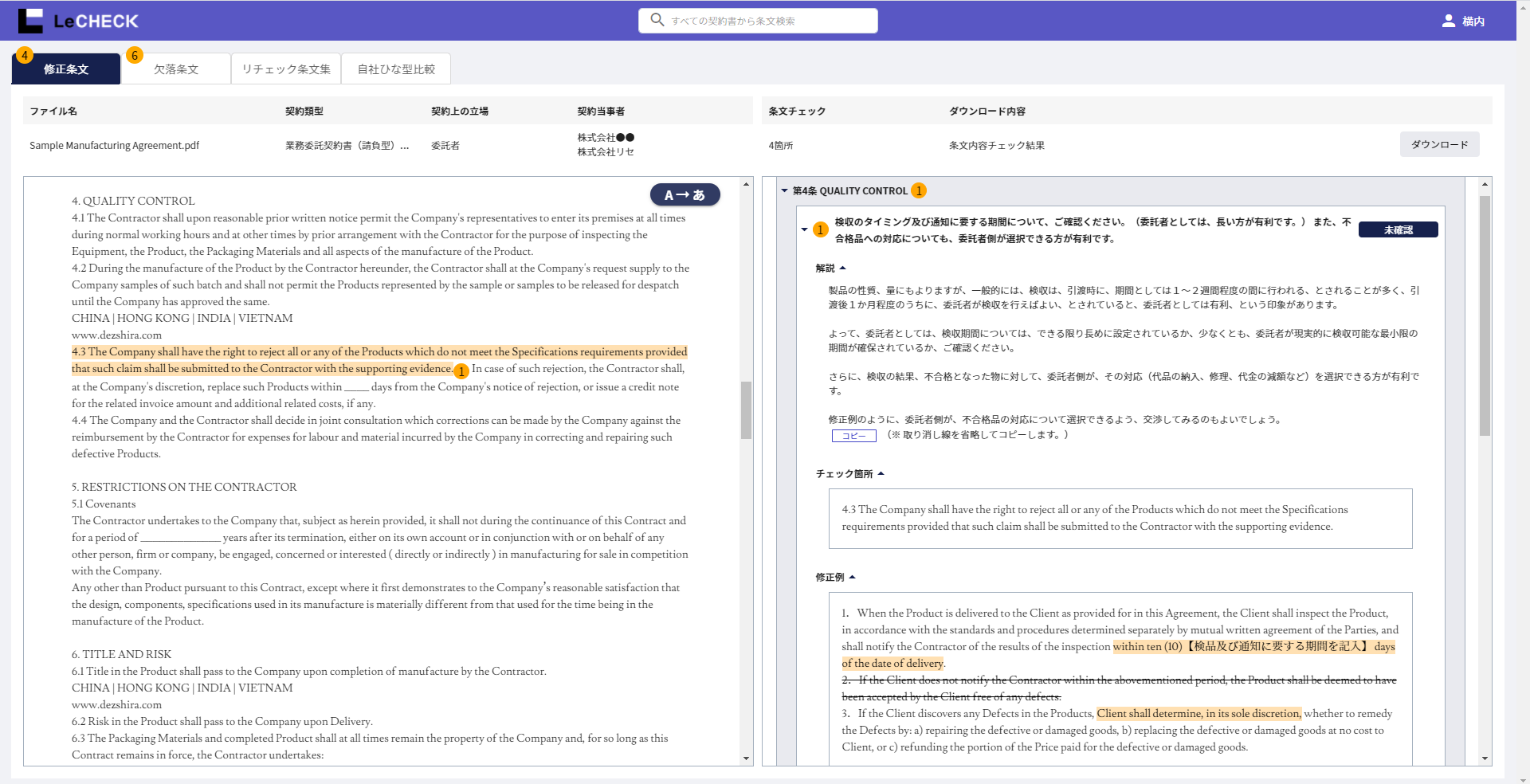Screen dimensions: 1530x784
Task: Click the left pane scroll-down arrow
Action: [746, 759]
